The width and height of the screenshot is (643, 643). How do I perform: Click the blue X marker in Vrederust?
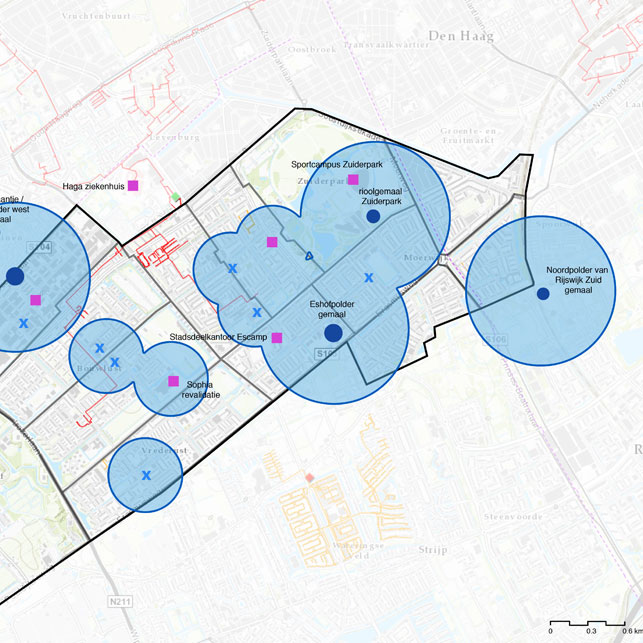(x=146, y=475)
